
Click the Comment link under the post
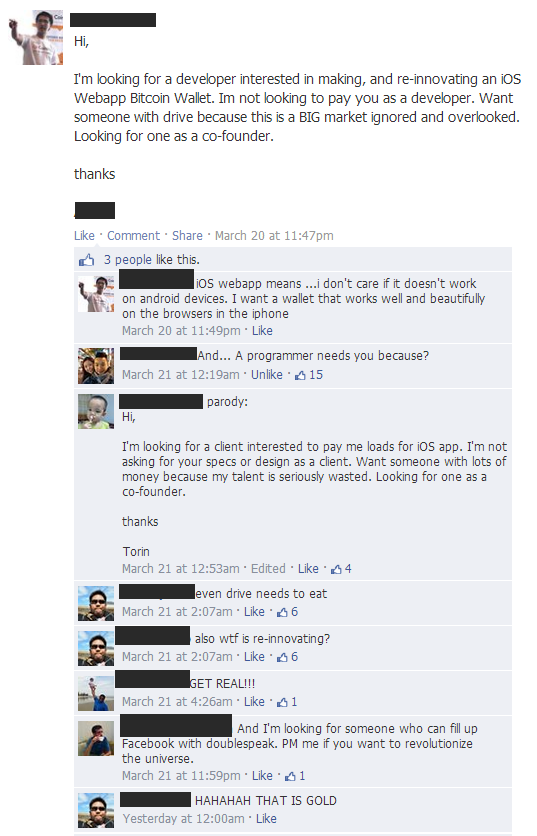tap(133, 236)
